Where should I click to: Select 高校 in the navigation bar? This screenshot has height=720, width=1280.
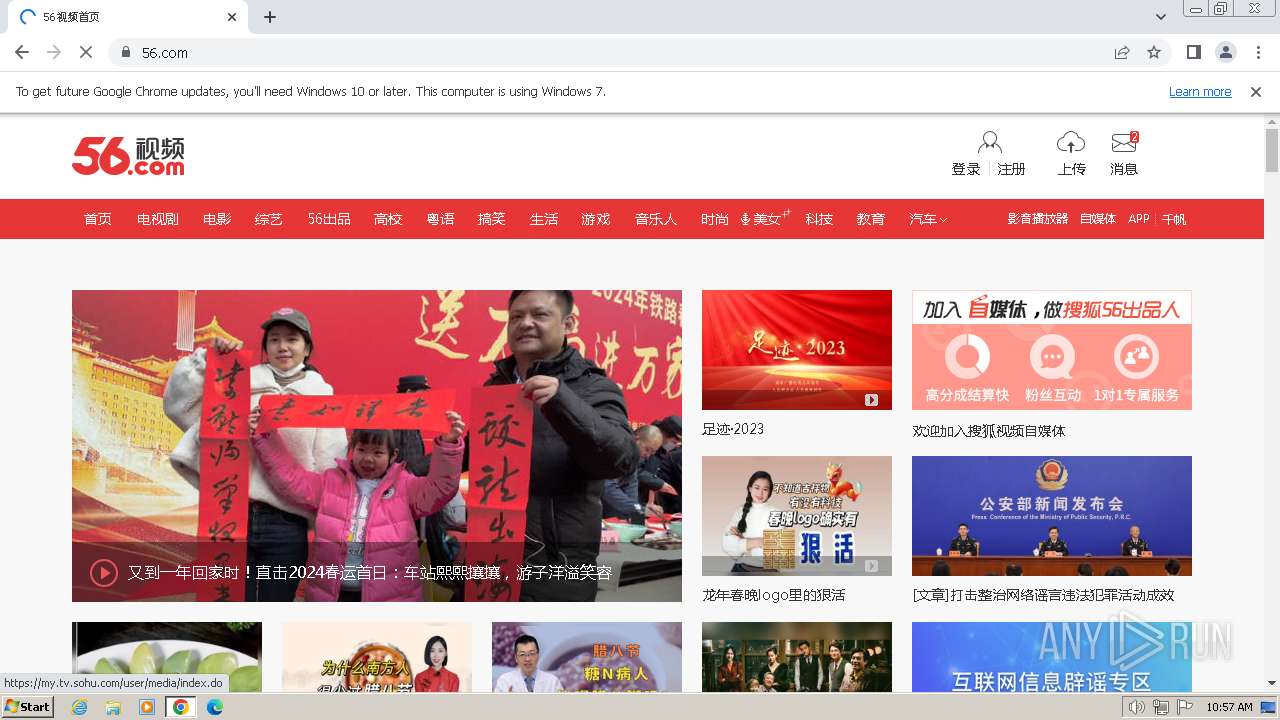[388, 219]
